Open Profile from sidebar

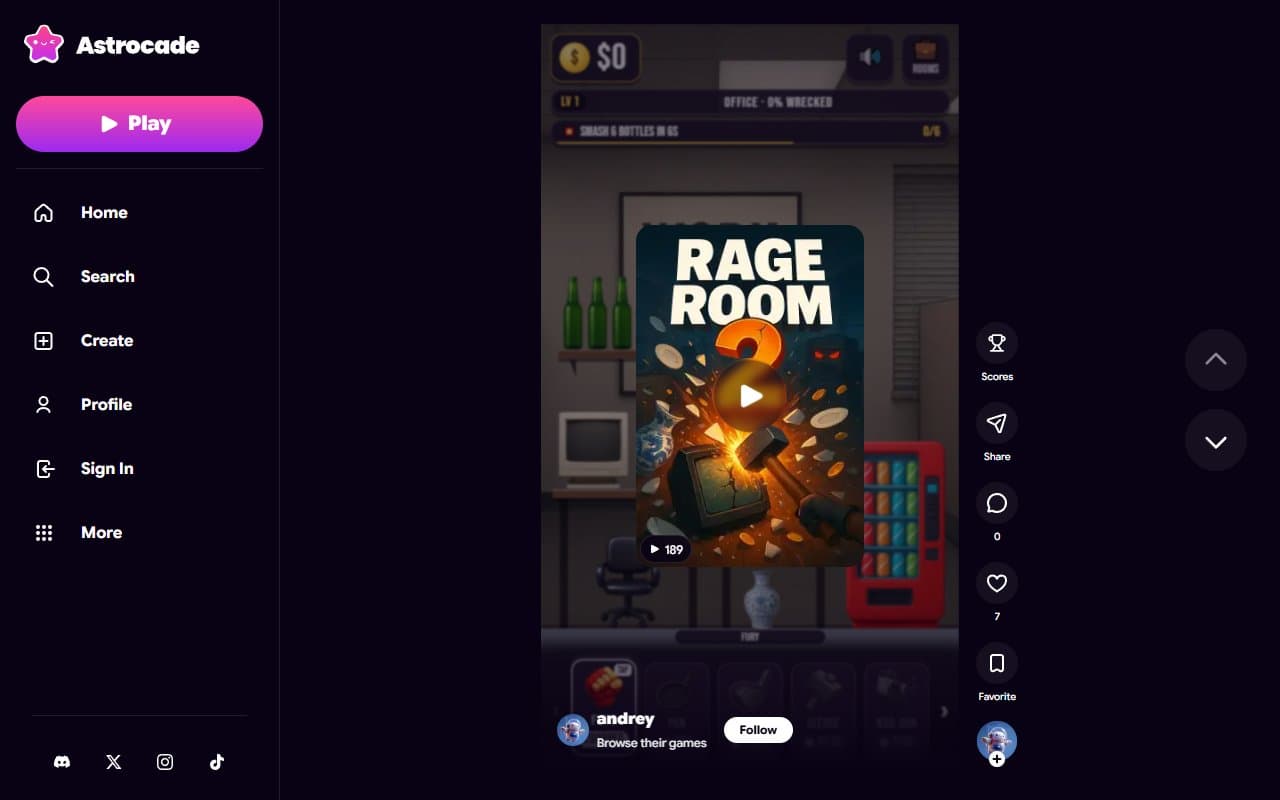(139, 404)
